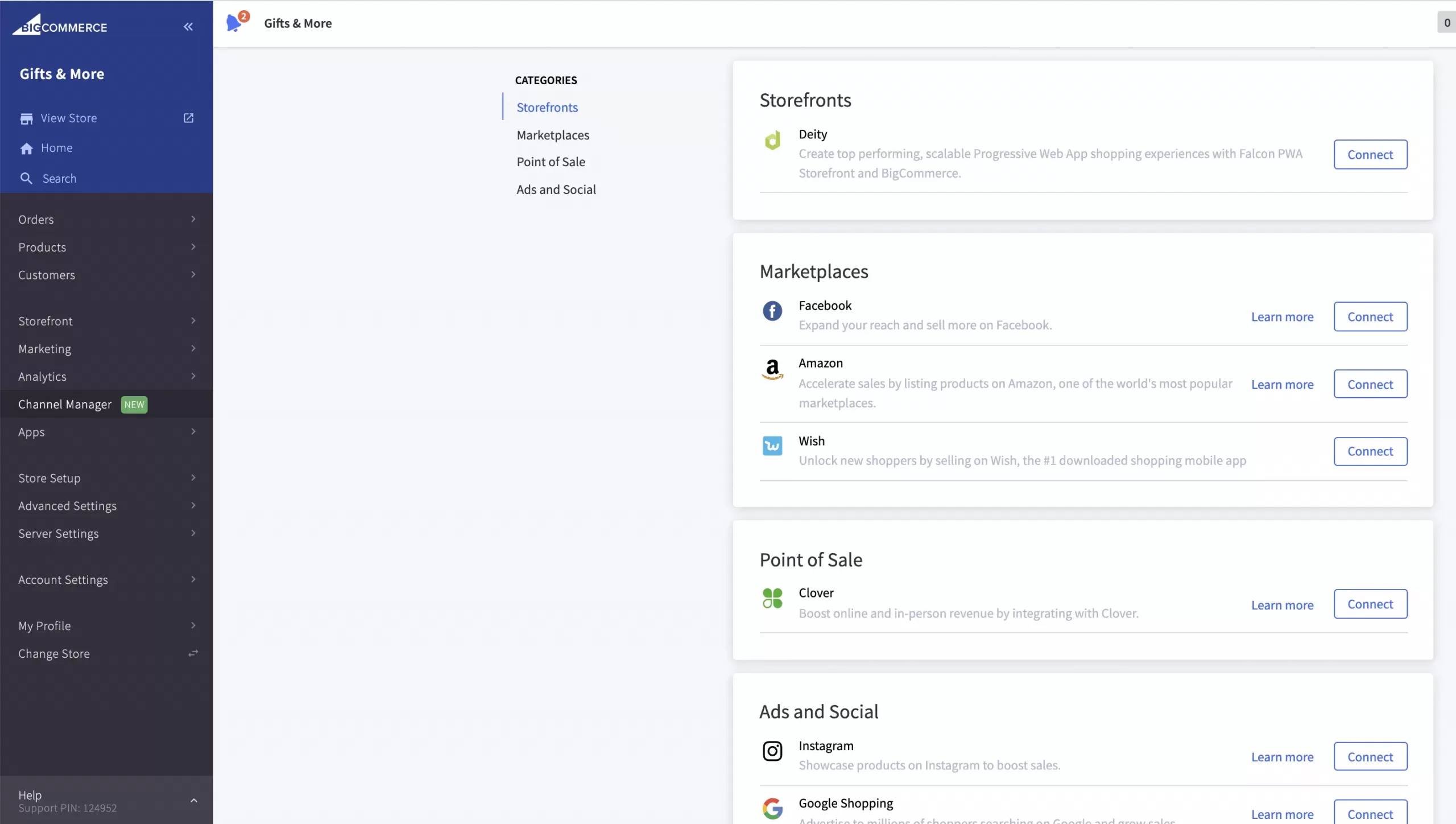Collapse the sidebar with the double chevron
The height and width of the screenshot is (824, 1456).
click(x=188, y=26)
